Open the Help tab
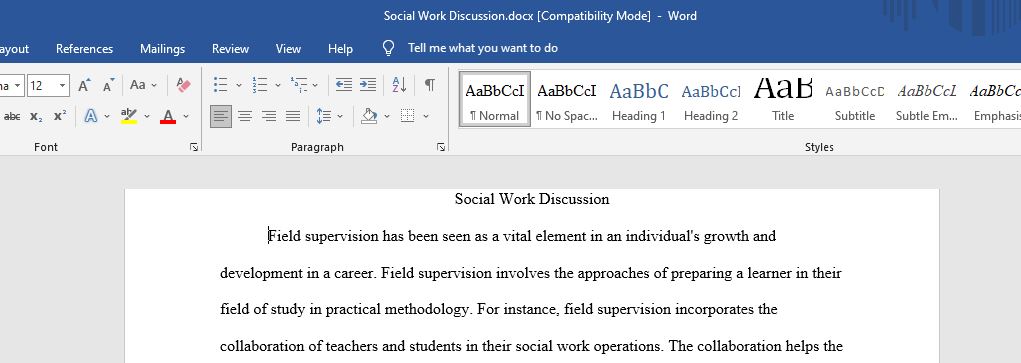1021x363 pixels. click(x=341, y=49)
